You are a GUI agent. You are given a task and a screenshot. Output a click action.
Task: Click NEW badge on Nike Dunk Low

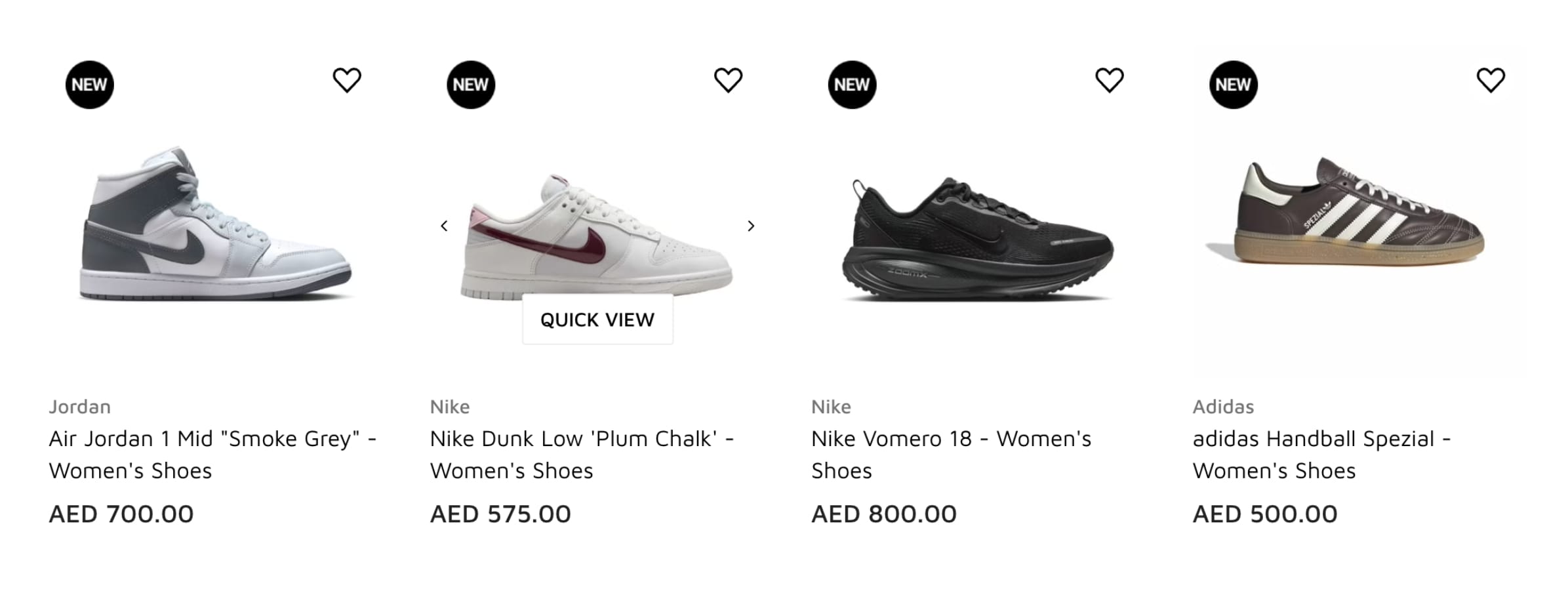pos(471,85)
